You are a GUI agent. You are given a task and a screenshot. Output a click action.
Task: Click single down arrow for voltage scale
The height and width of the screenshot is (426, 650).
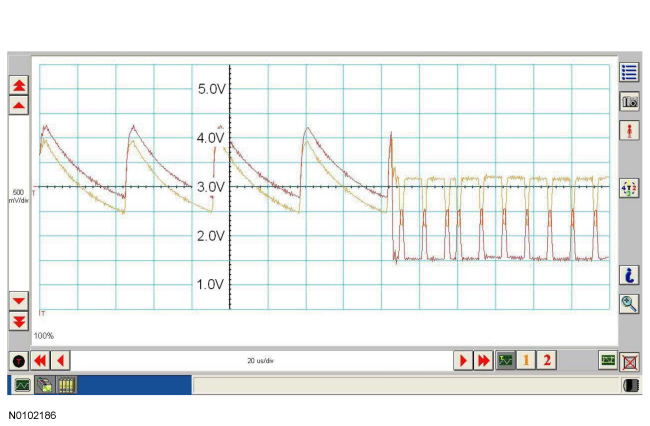pyautogui.click(x=19, y=300)
